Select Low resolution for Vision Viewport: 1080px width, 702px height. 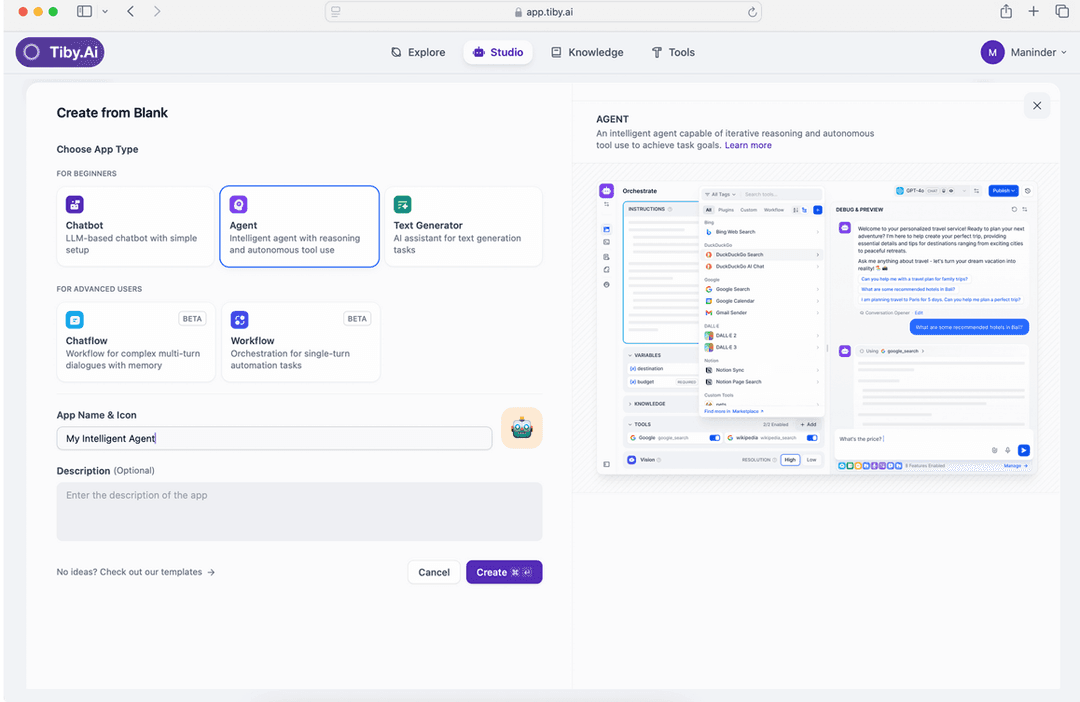[x=811, y=459]
